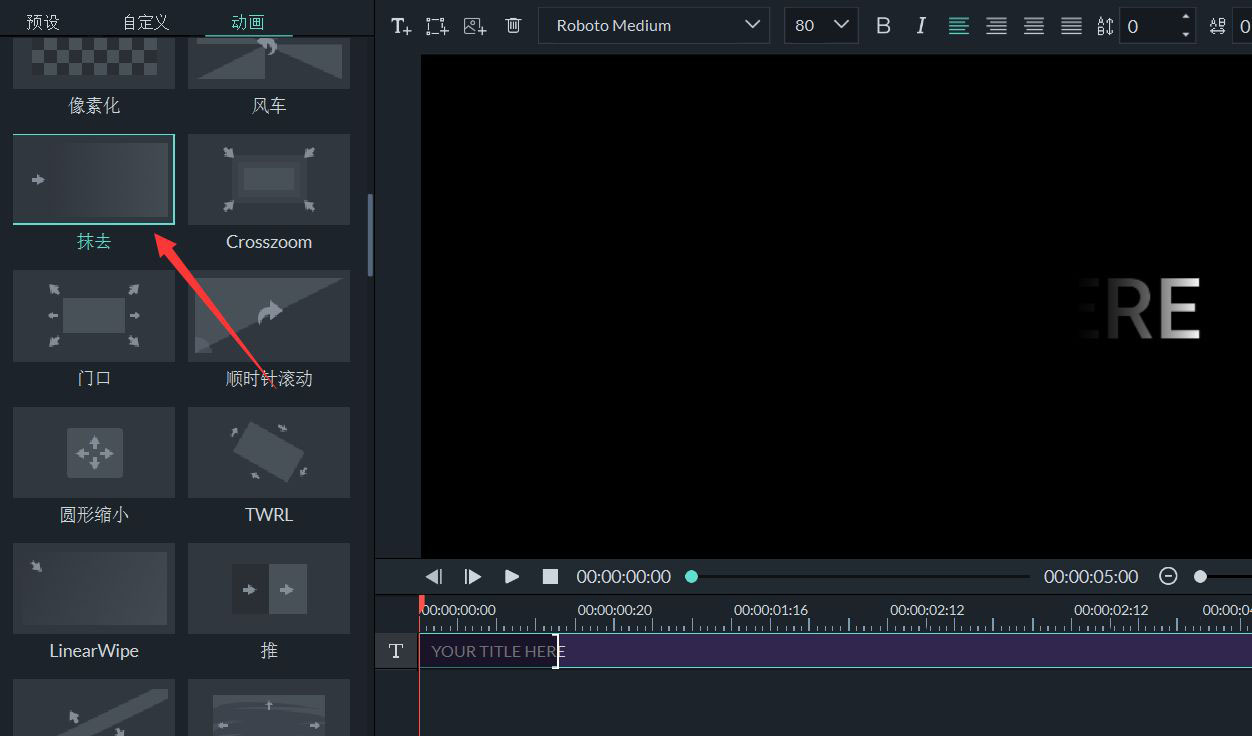The width and height of the screenshot is (1252, 736).
Task: Stop the preview playback
Action: 550,576
